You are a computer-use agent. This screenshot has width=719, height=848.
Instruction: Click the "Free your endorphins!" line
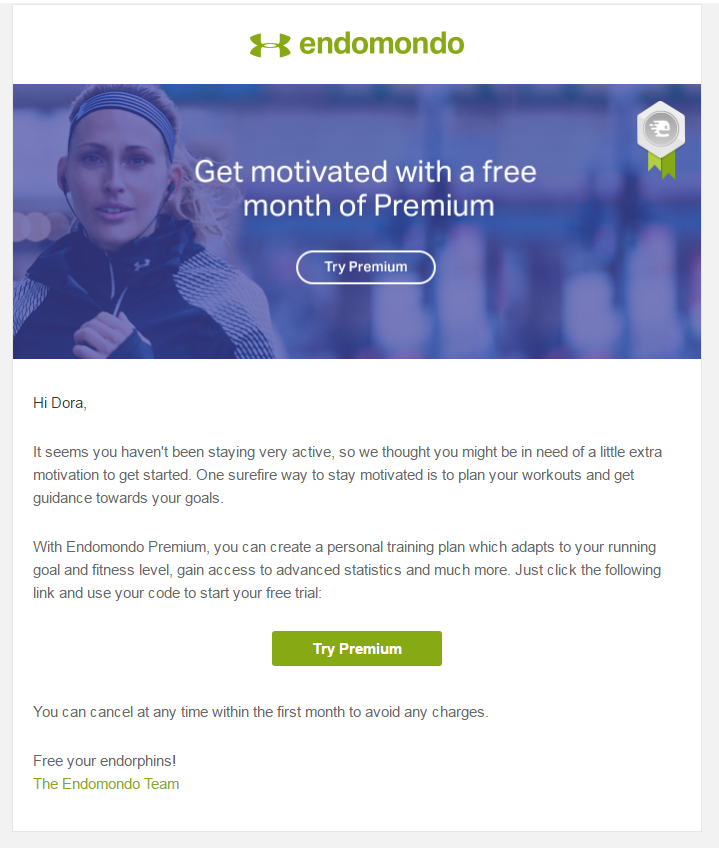(104, 761)
